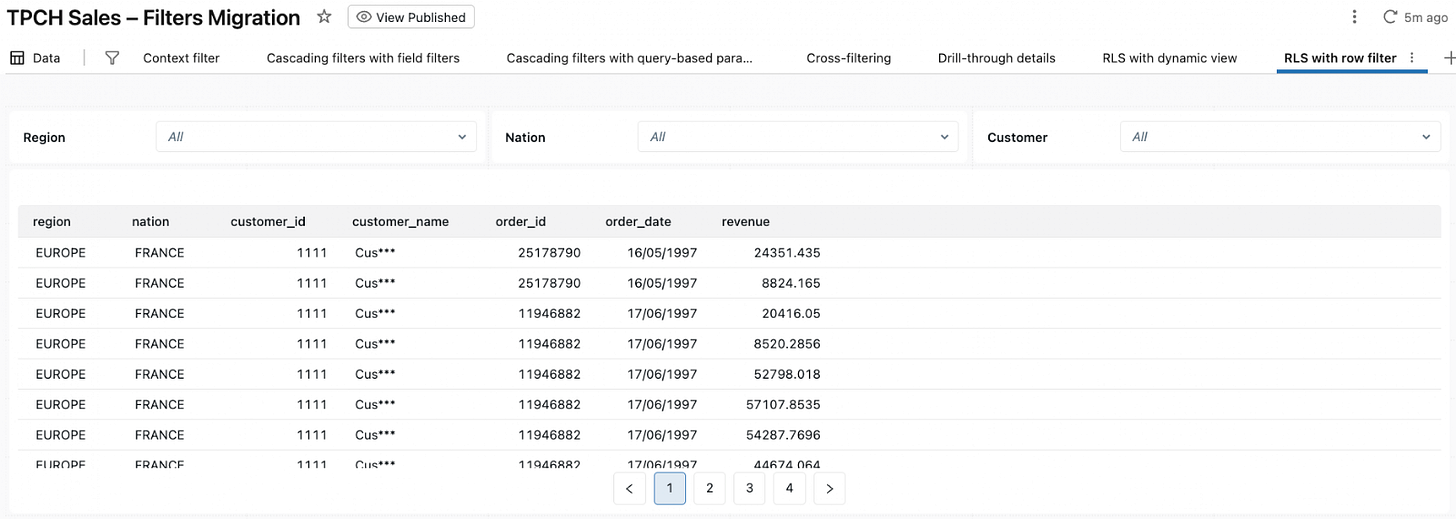Star the dashboard as favorite
Screen dimensions: 1456x519
(x=324, y=17)
